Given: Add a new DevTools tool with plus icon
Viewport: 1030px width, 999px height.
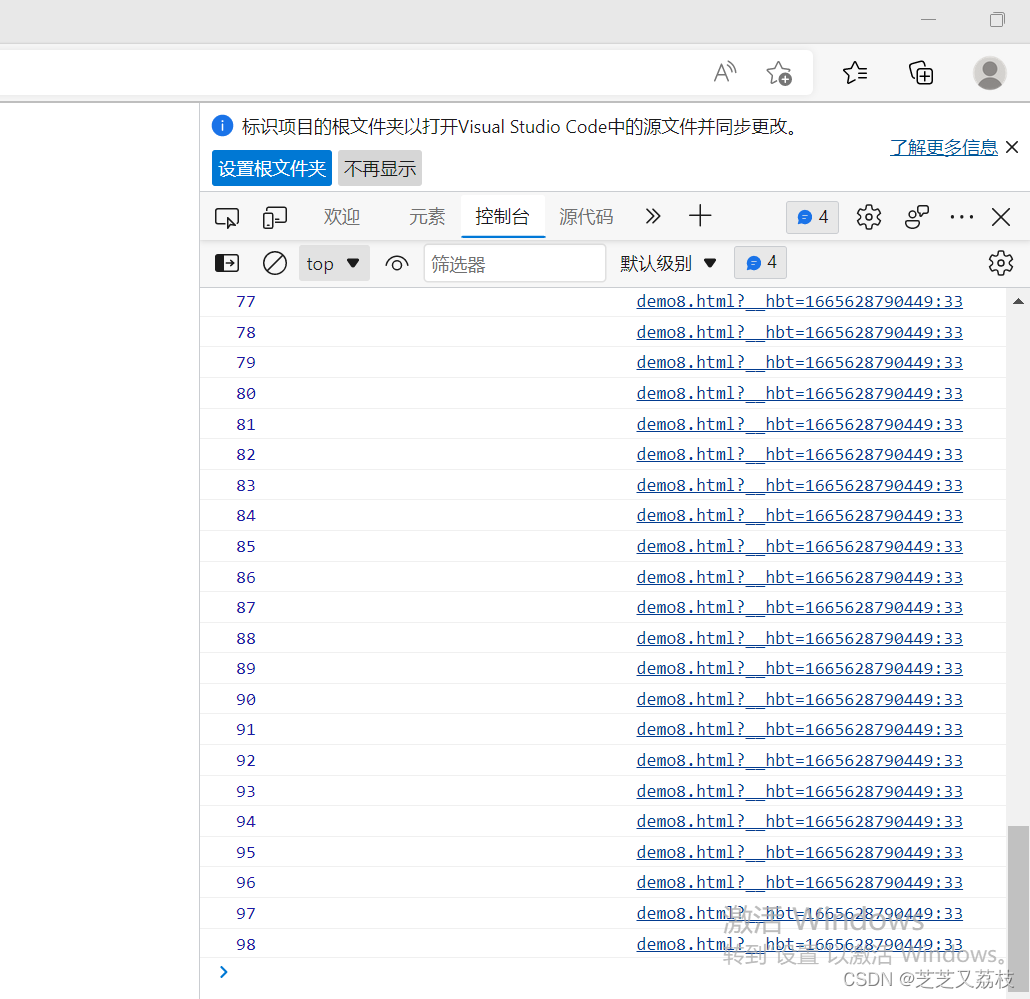Looking at the screenshot, I should (700, 216).
